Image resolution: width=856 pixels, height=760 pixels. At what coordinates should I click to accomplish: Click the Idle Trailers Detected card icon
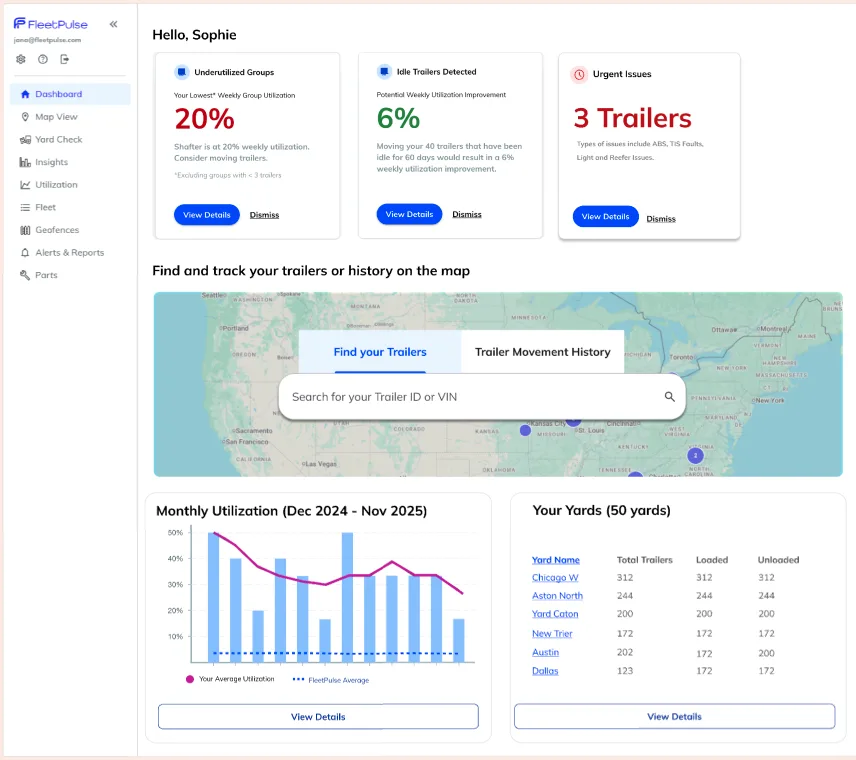(384, 72)
